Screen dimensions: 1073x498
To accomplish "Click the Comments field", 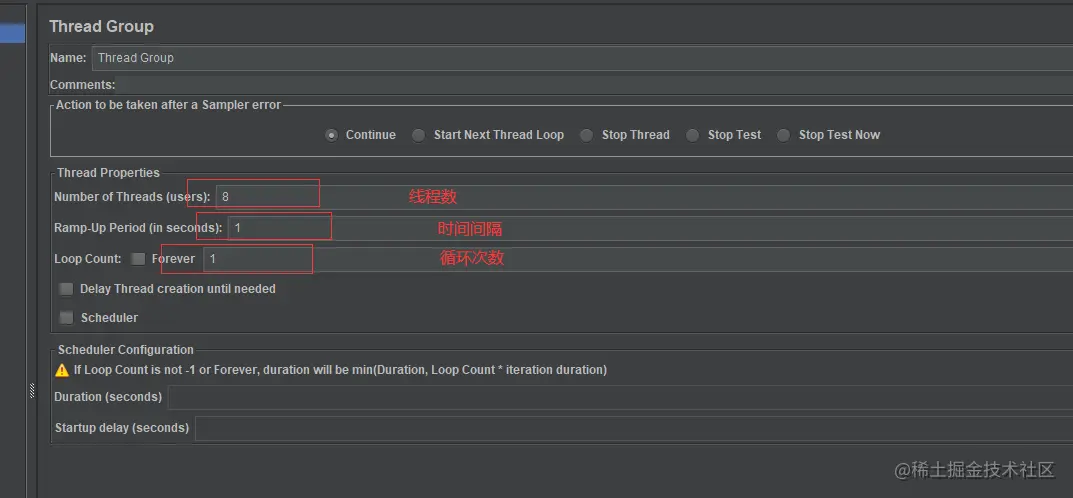I will coord(594,86).
